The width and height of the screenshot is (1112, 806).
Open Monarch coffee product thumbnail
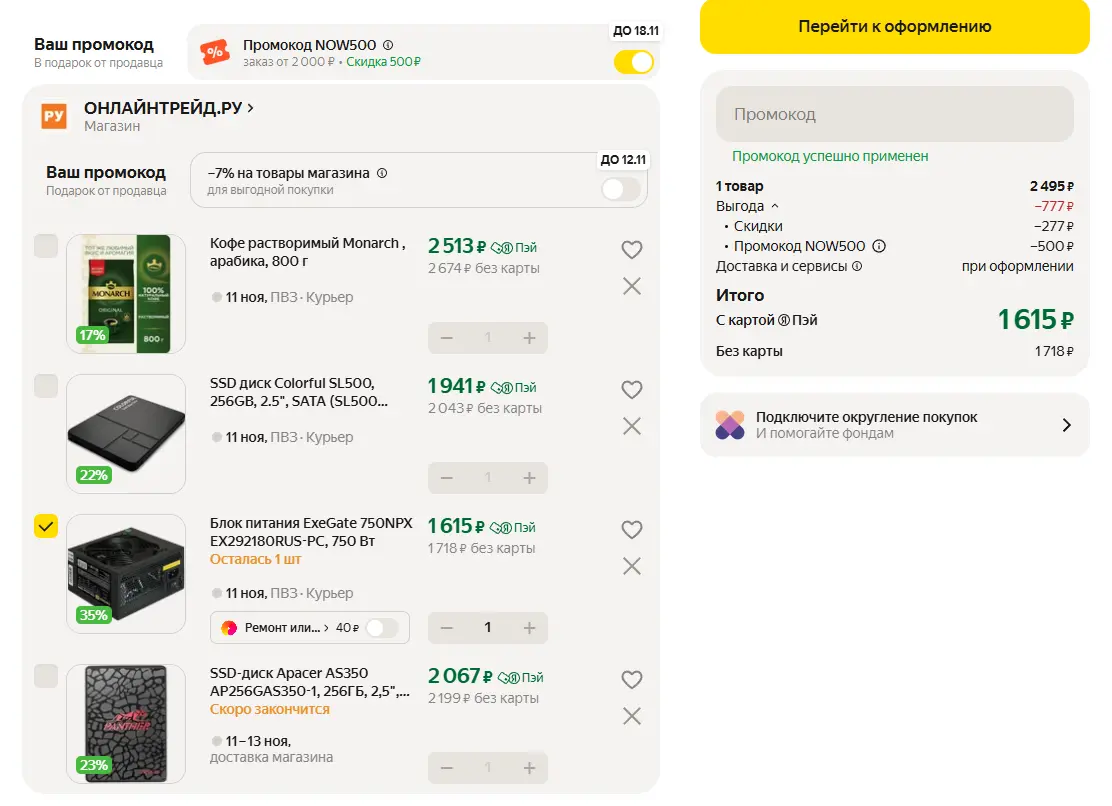tap(126, 293)
